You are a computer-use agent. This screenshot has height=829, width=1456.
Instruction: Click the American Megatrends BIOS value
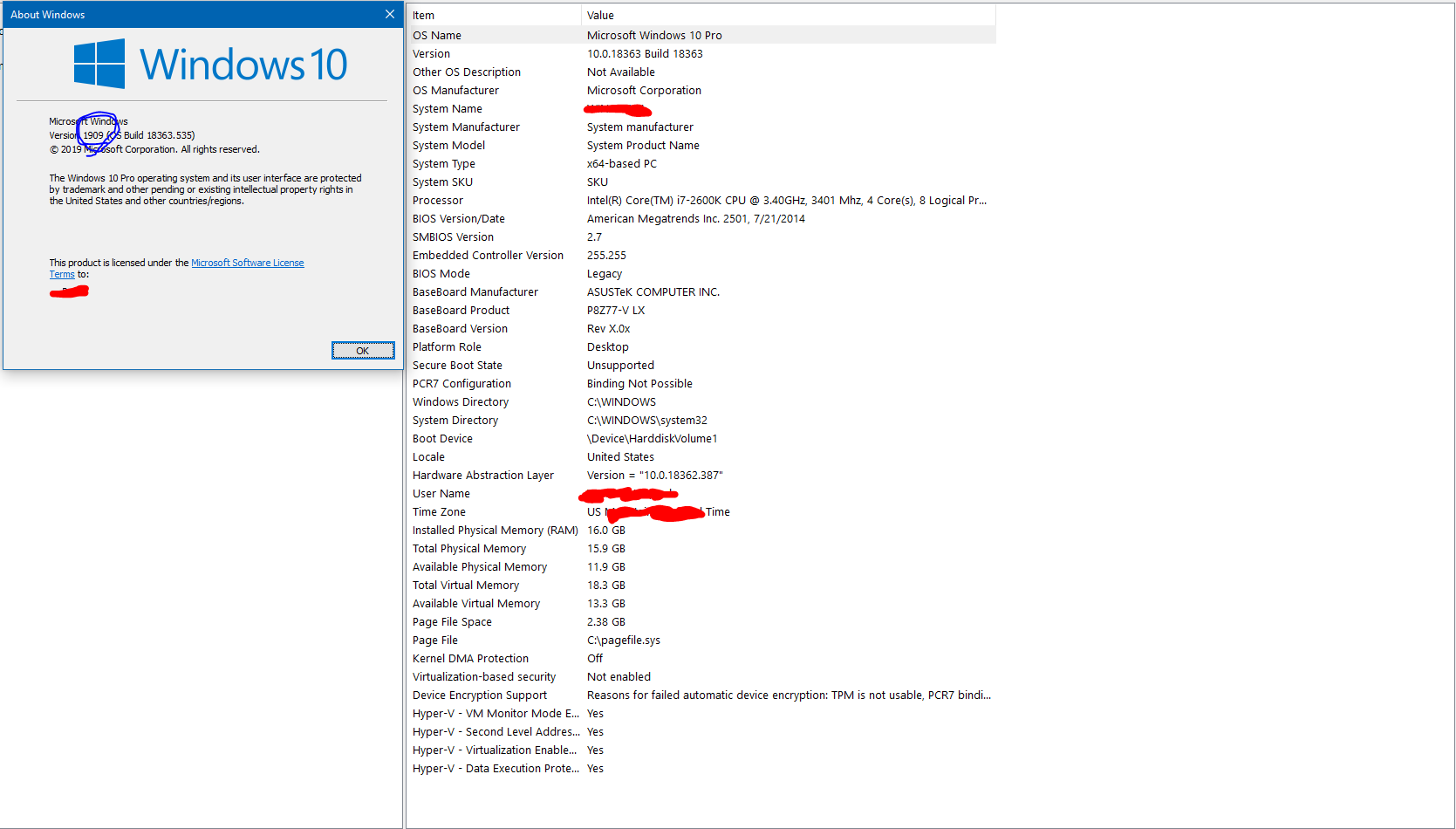pos(696,218)
